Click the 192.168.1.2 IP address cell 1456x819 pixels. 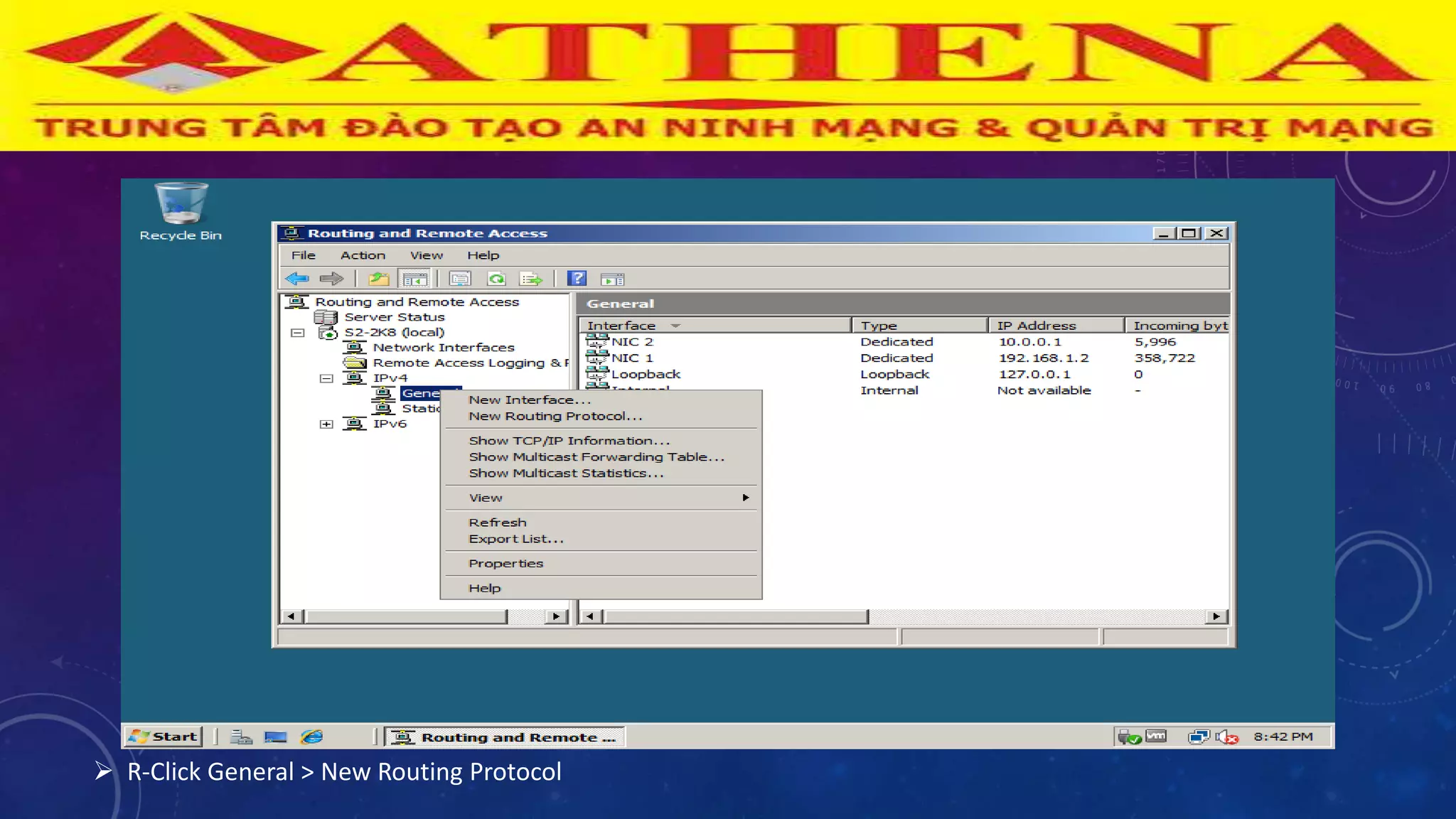[1044, 358]
